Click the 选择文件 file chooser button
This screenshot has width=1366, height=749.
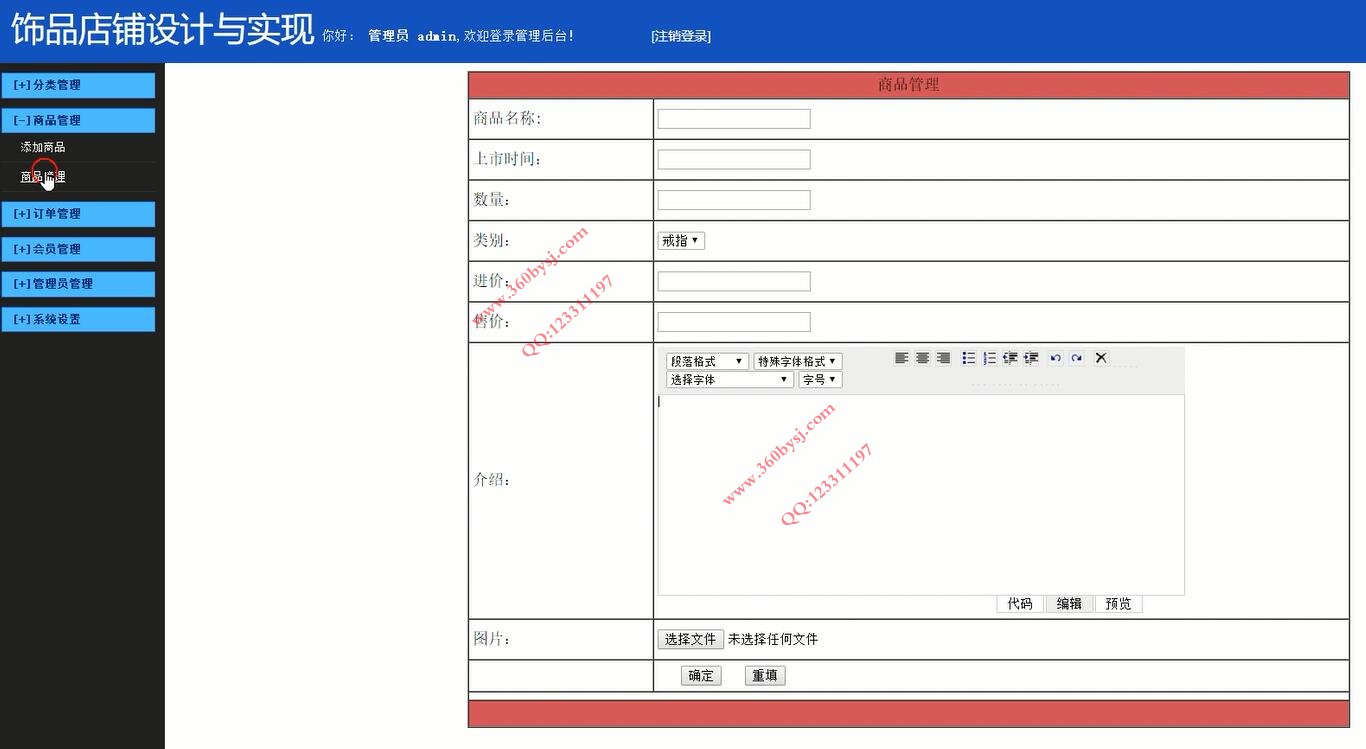pos(690,639)
